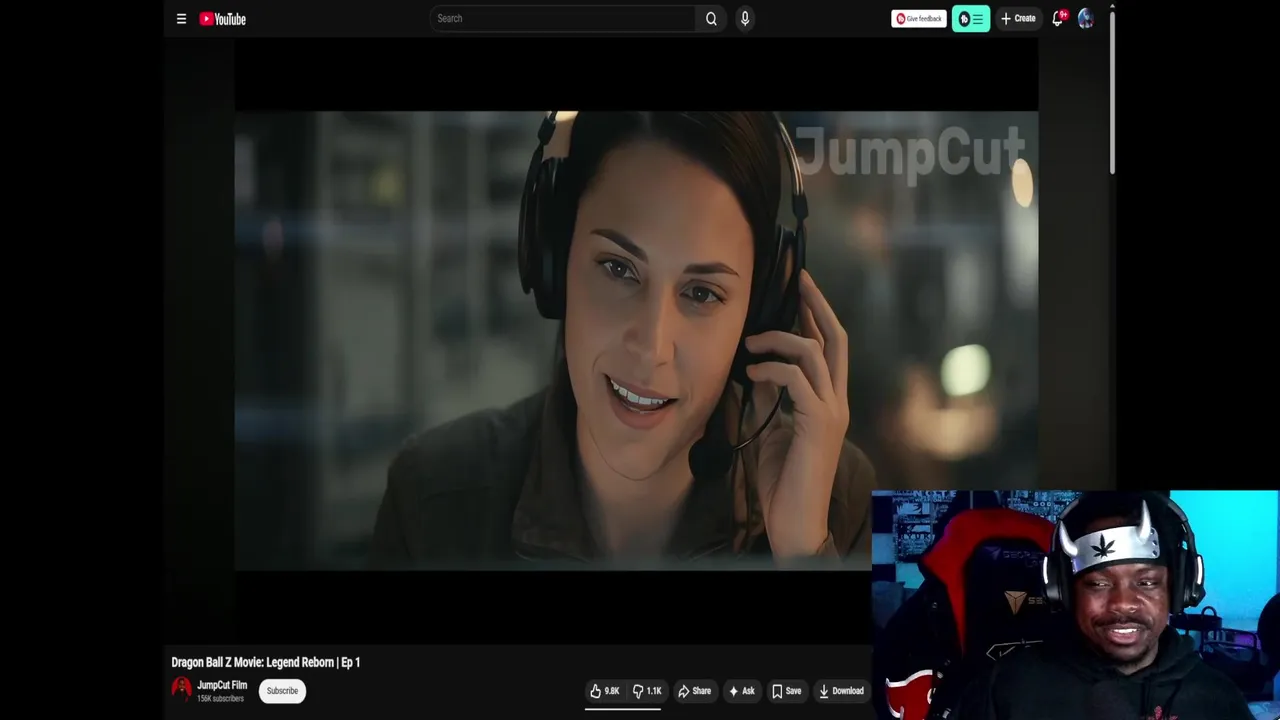
Task: Click the video player showing the headset woman
Action: [636, 340]
